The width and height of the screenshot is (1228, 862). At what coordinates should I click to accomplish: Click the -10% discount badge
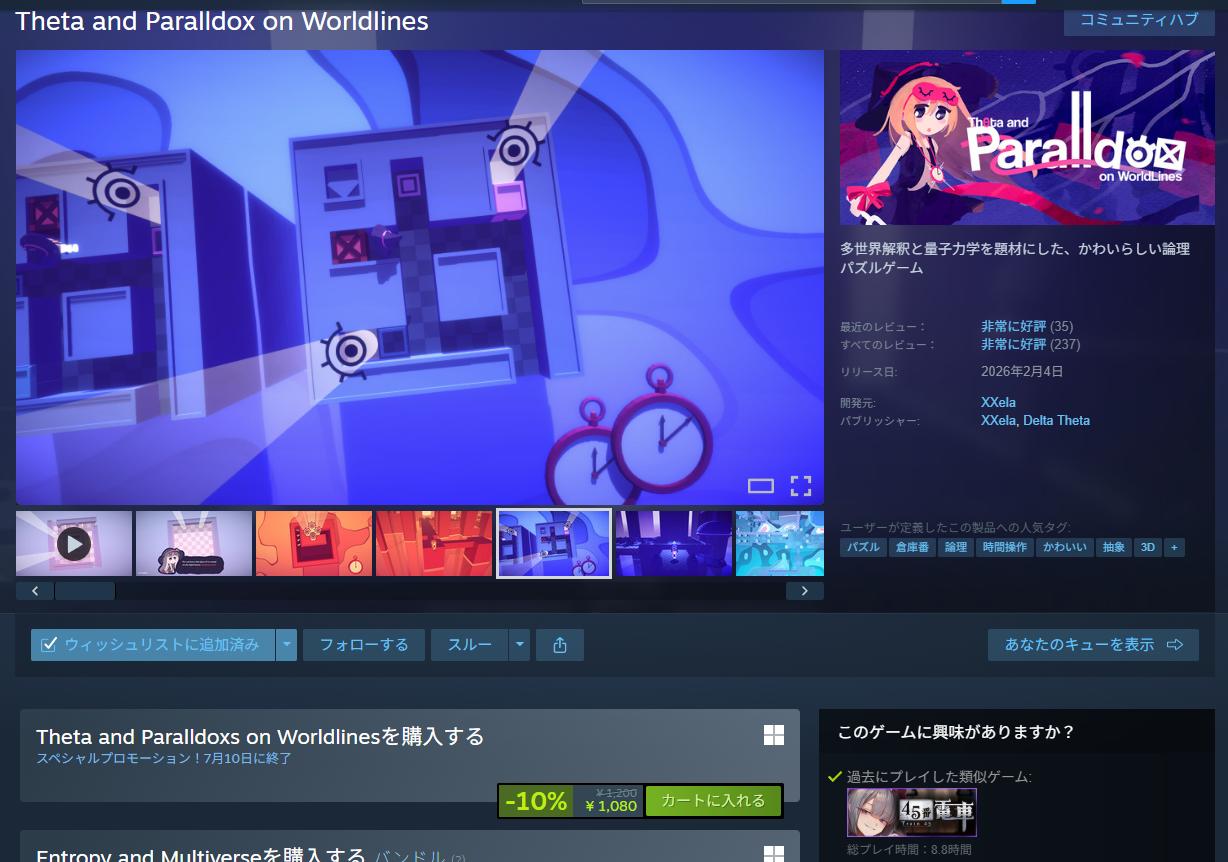pyautogui.click(x=536, y=801)
